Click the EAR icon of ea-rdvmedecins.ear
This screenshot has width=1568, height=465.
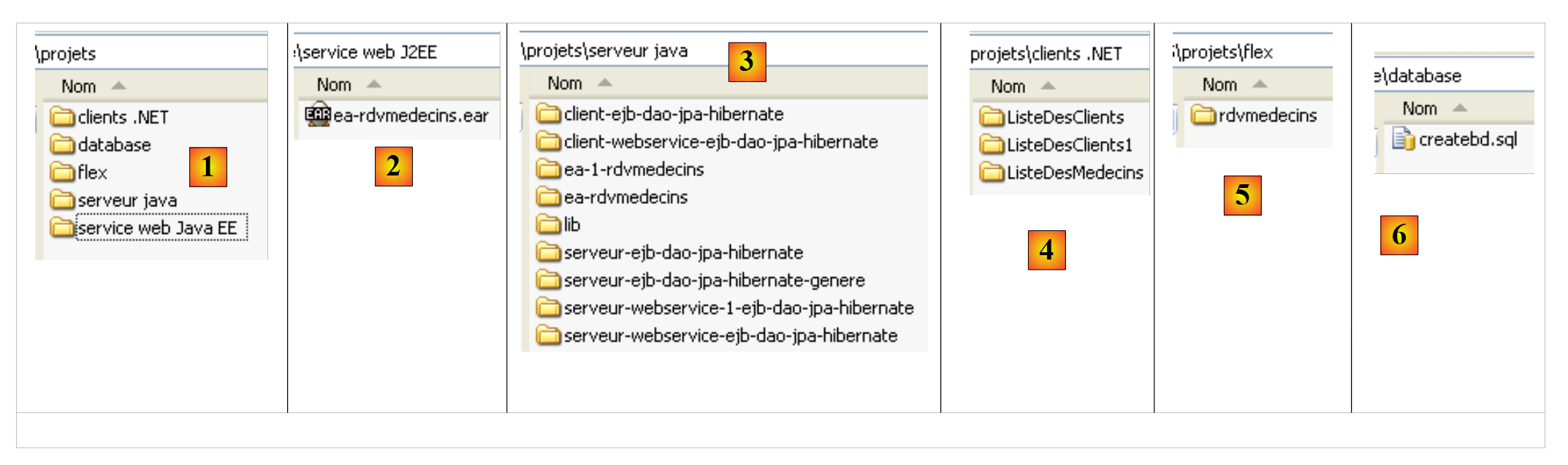(318, 115)
